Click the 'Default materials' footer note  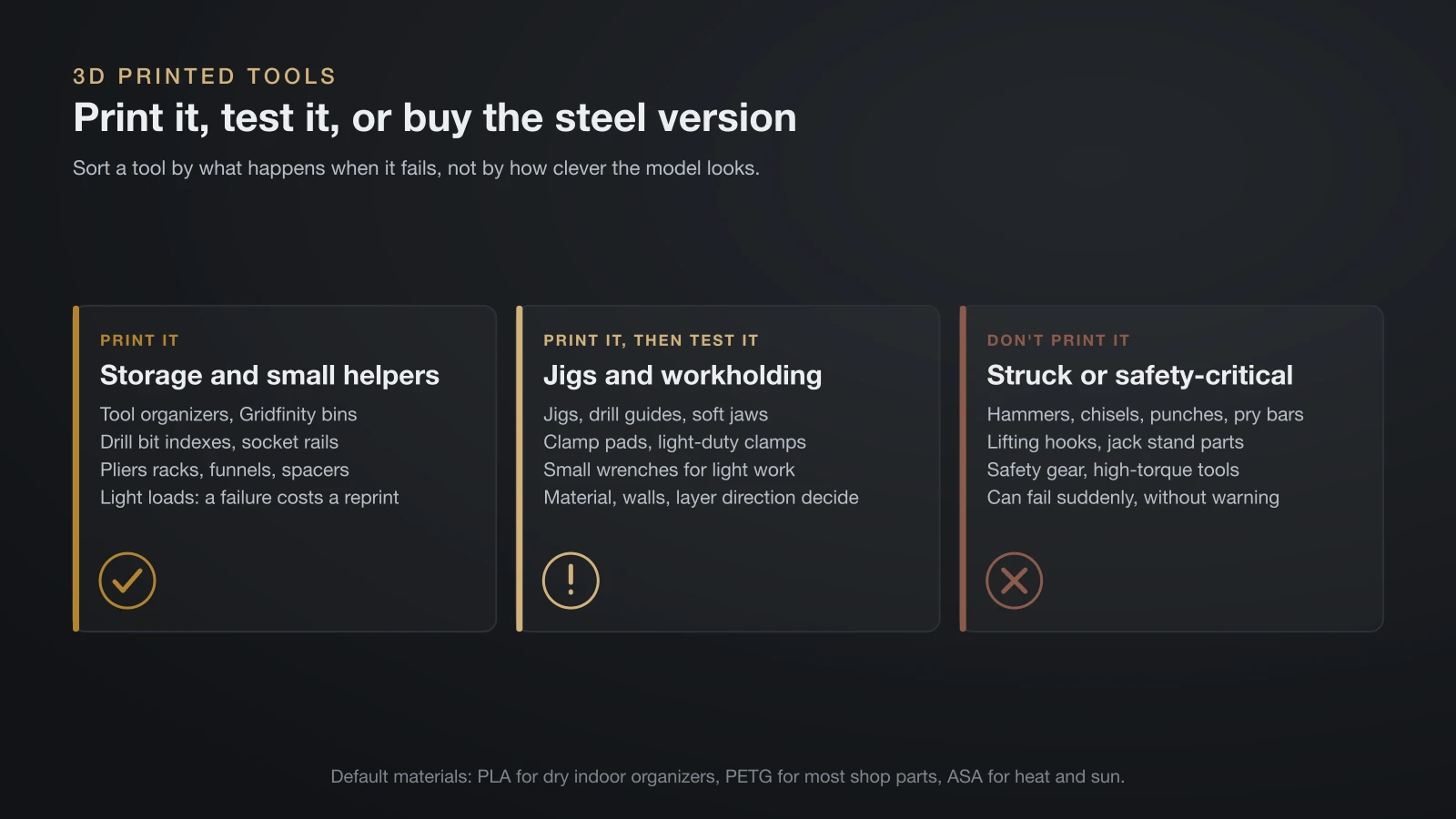(728, 776)
